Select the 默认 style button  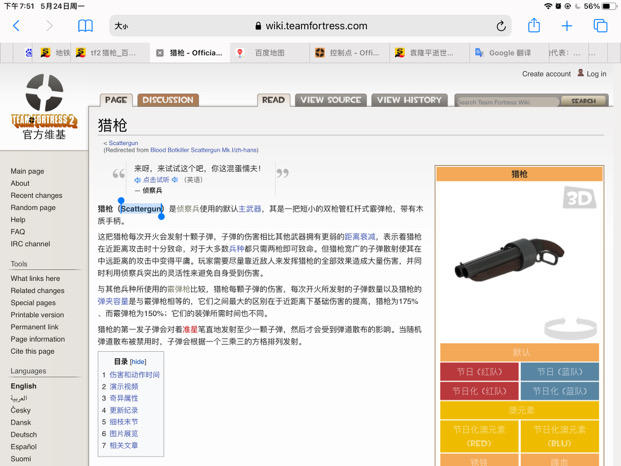pos(519,352)
